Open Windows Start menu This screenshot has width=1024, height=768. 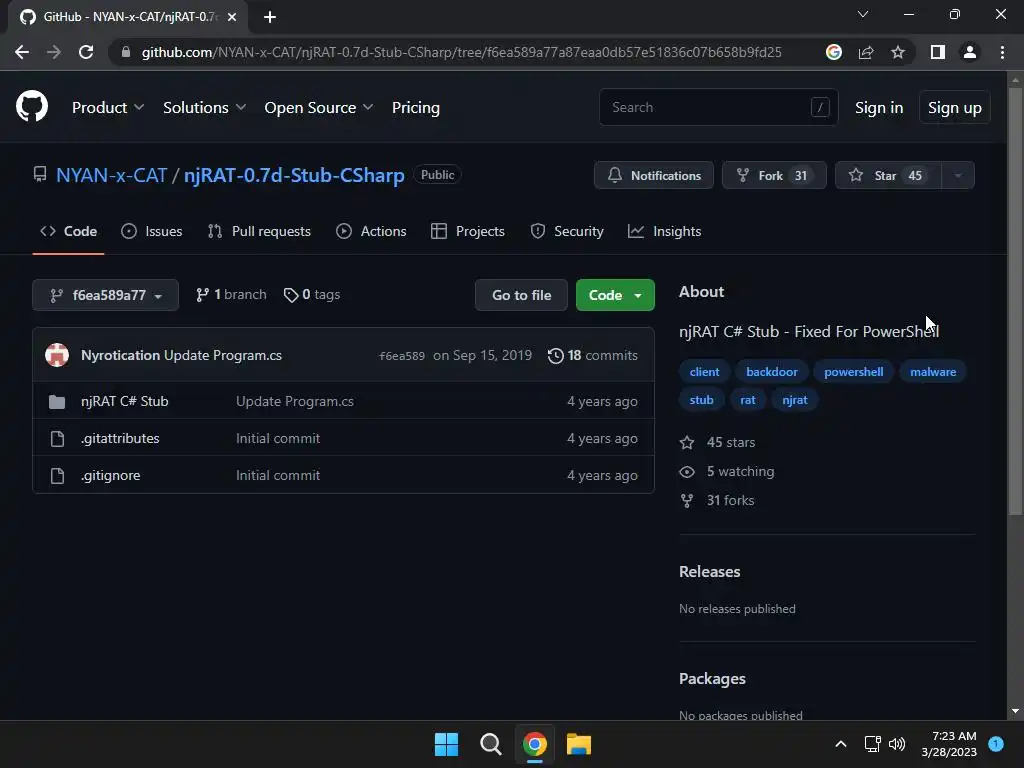pos(446,744)
